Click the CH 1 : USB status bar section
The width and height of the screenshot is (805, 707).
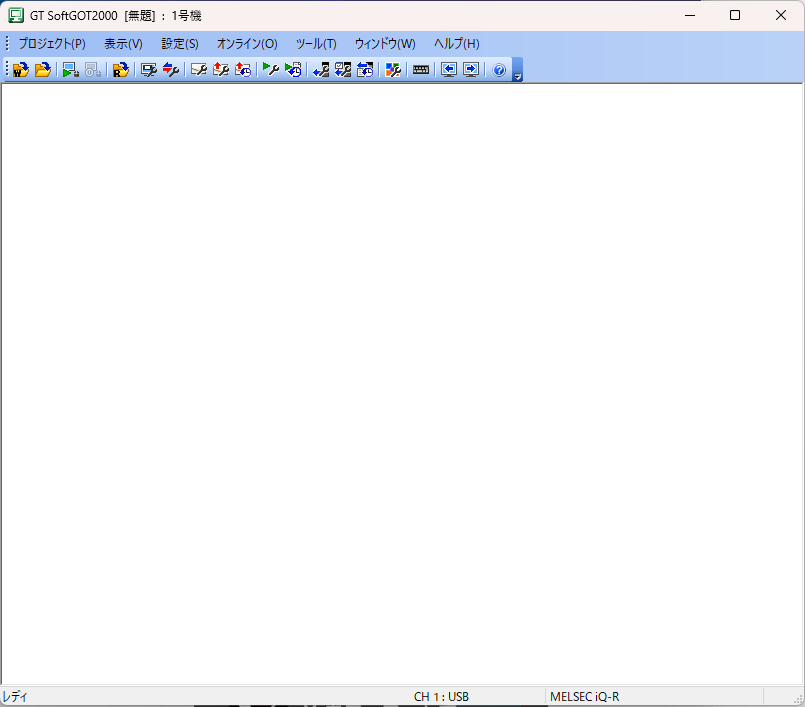(x=441, y=696)
